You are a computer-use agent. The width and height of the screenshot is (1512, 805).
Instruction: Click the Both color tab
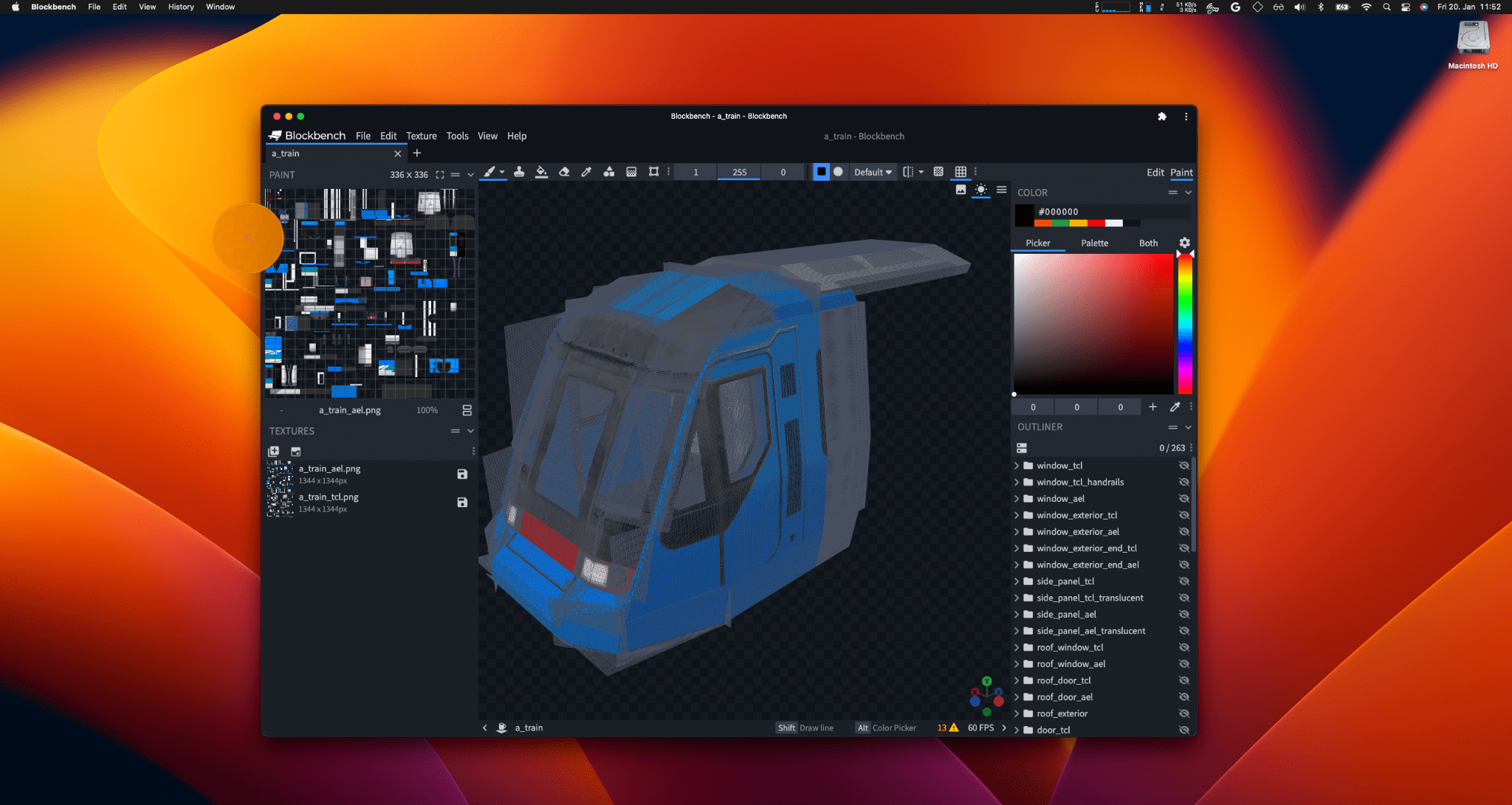1147,242
